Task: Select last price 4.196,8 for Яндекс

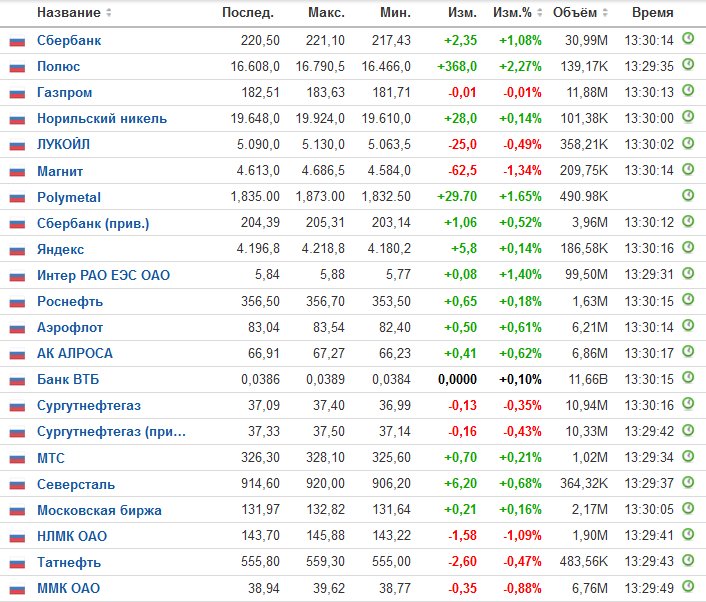Action: 258,249
